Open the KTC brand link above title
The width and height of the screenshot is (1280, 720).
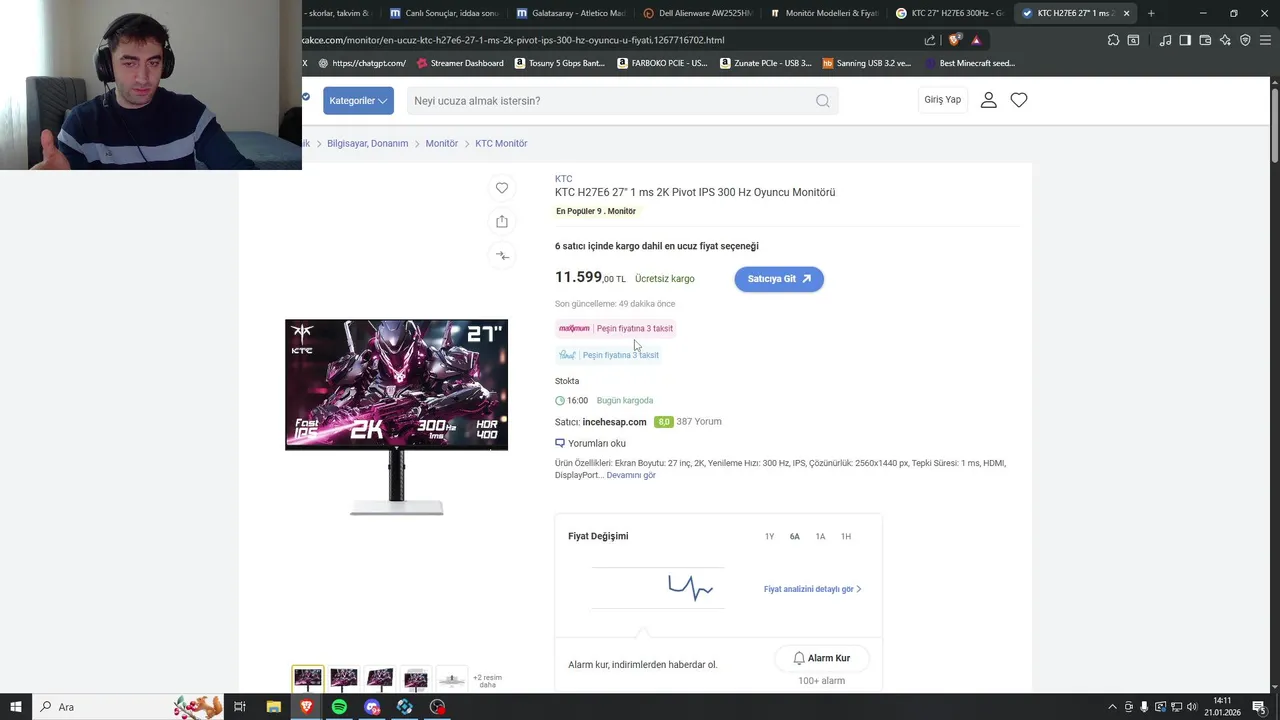(564, 179)
